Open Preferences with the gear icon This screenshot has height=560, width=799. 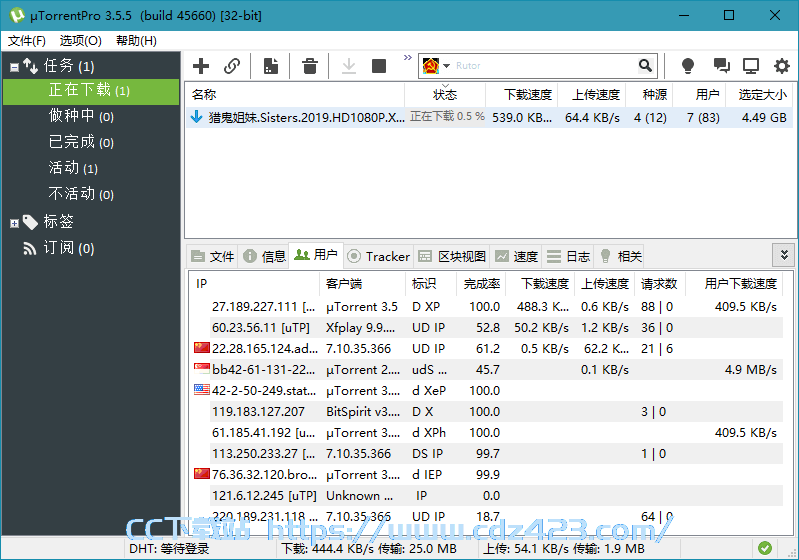click(x=782, y=66)
